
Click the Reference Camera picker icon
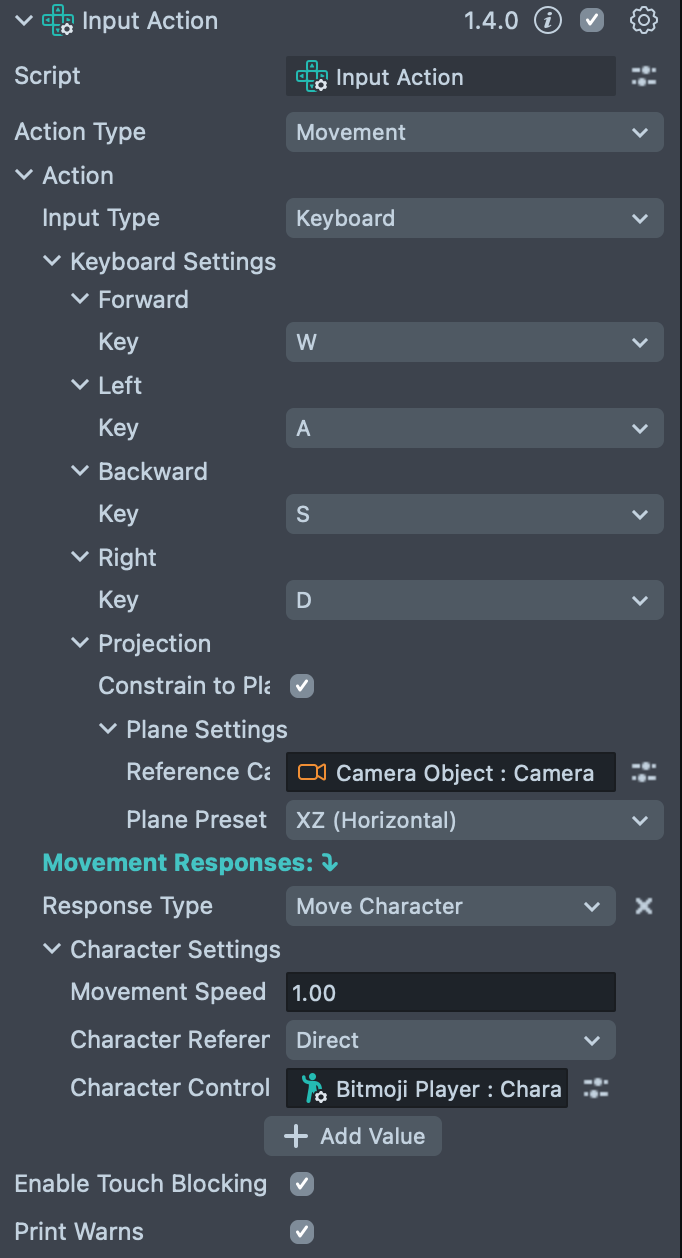[x=644, y=772]
